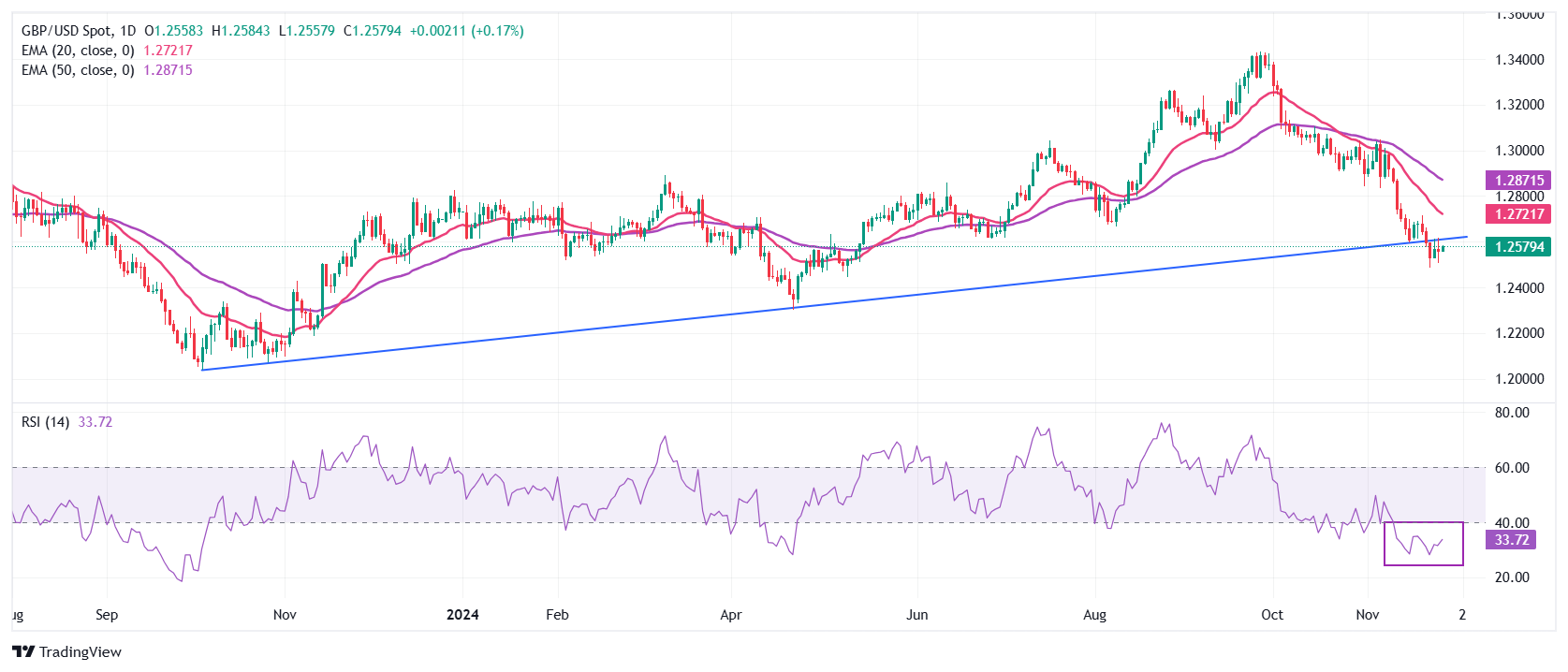Click the 20.00 level on RSI axis

(1512, 577)
